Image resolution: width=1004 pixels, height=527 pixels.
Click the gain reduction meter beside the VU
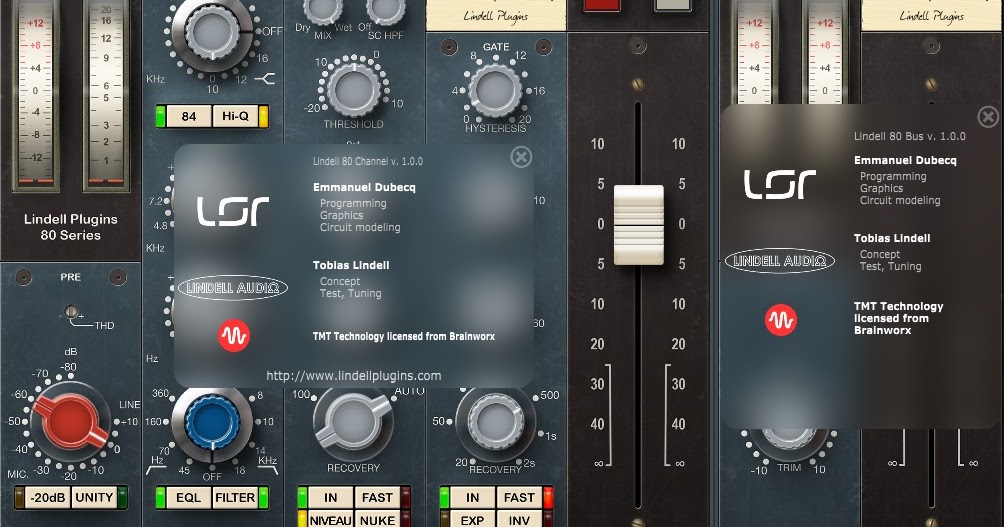pyautogui.click(x=106, y=95)
